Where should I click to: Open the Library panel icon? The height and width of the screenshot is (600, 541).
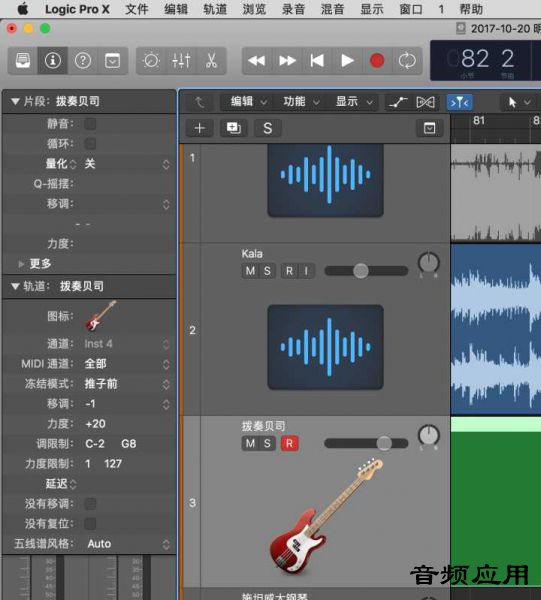point(23,60)
